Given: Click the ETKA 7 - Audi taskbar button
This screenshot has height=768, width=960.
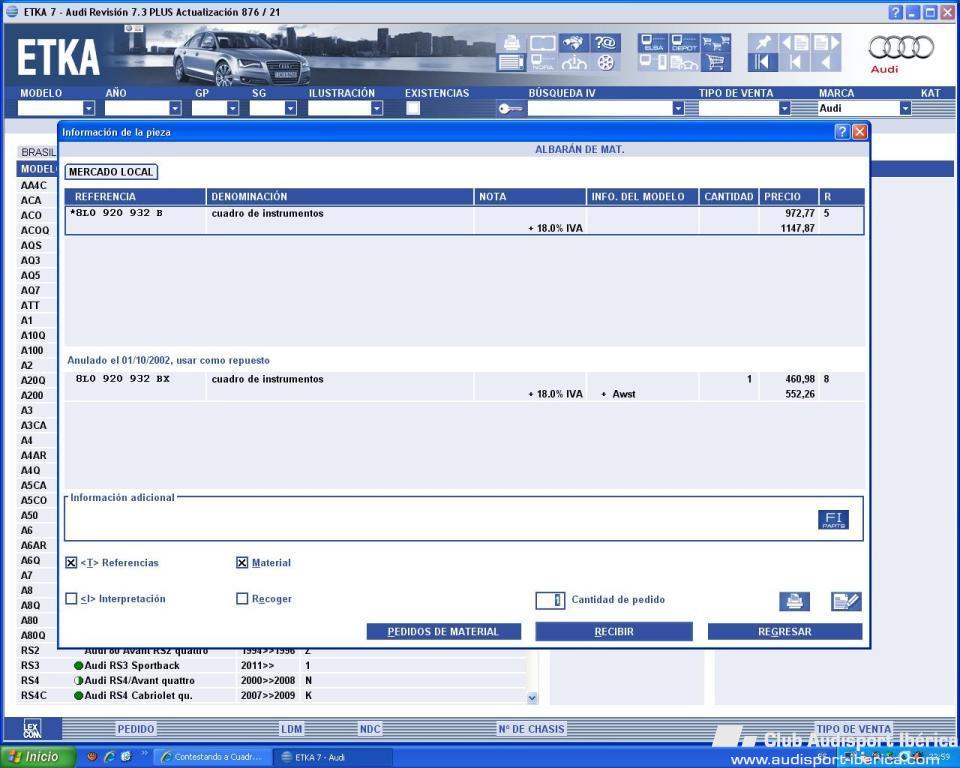Looking at the screenshot, I should click(332, 757).
